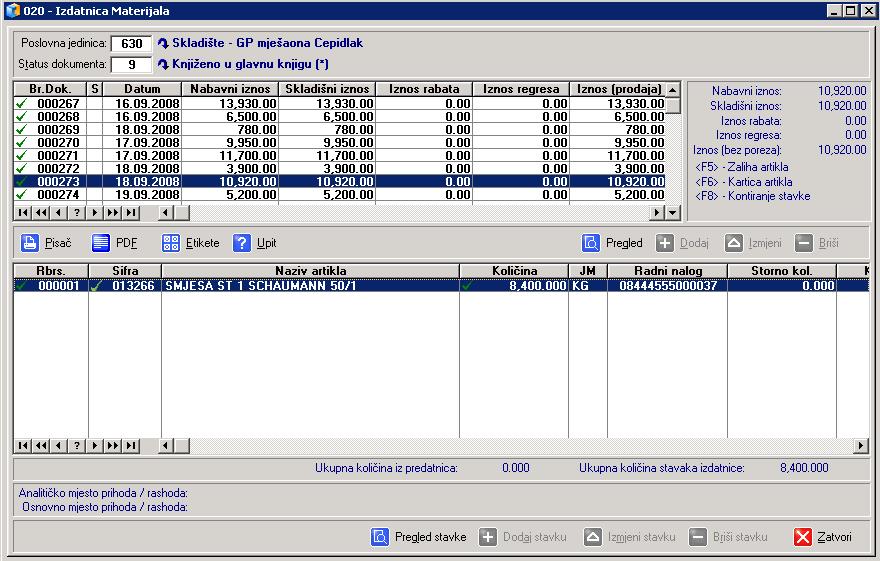Click the green checkmark next to Šifra 013266
This screenshot has width=880, height=561.
click(x=97, y=286)
